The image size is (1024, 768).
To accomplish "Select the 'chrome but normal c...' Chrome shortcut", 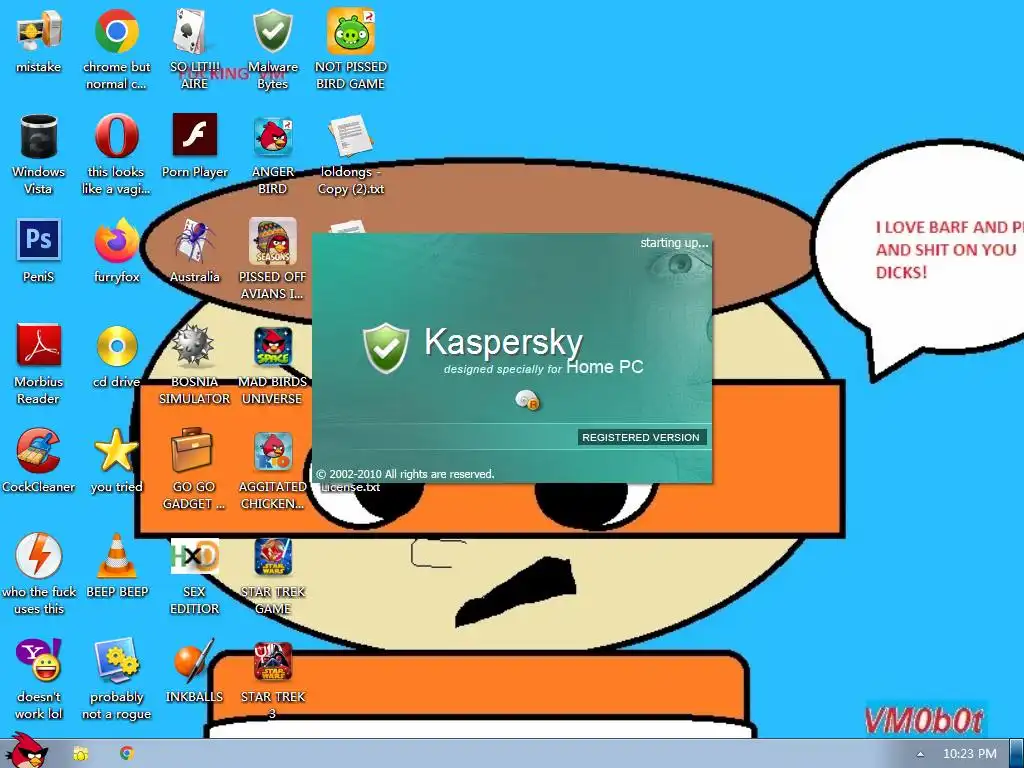I will pyautogui.click(x=116, y=31).
